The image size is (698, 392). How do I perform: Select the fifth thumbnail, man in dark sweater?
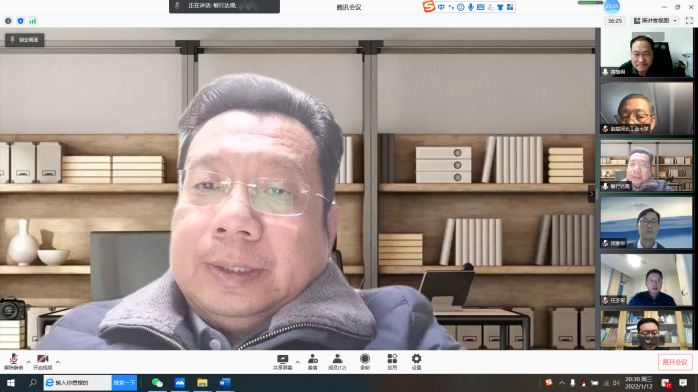coord(646,280)
